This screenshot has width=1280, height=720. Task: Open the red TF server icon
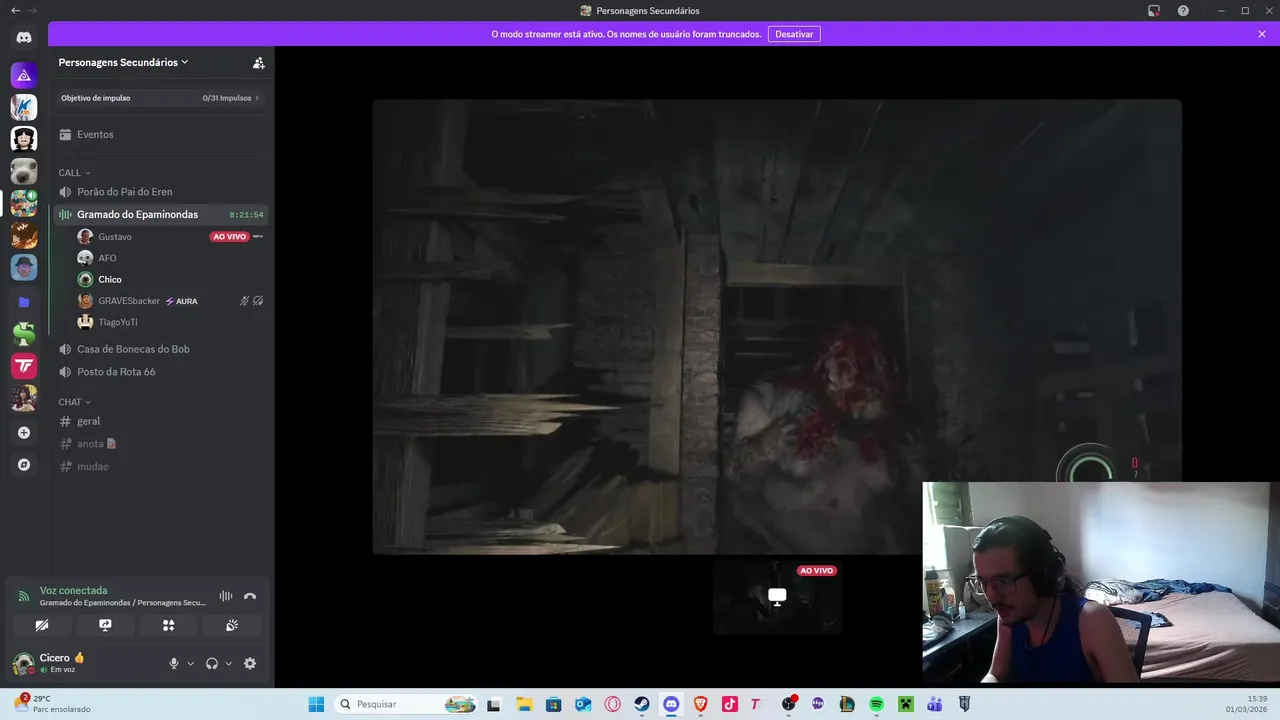(x=24, y=366)
